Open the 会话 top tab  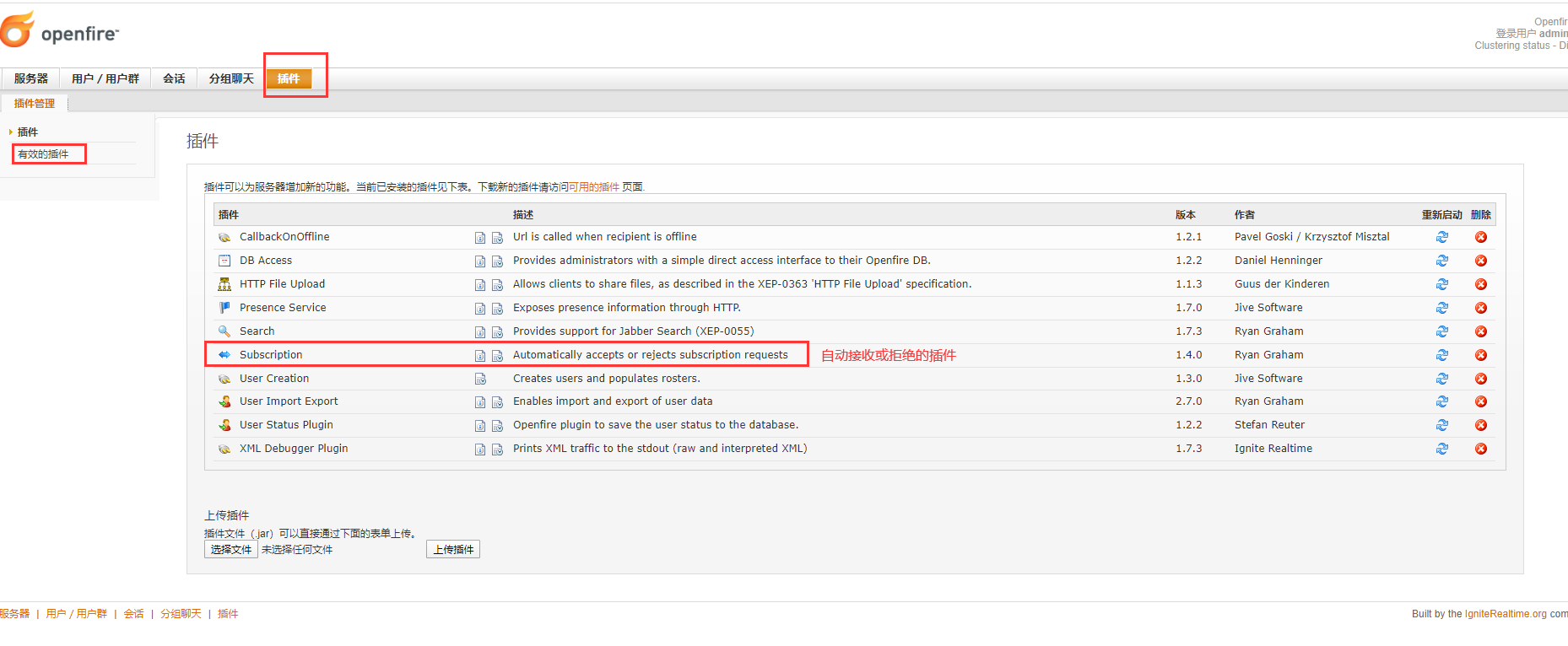pyautogui.click(x=174, y=78)
